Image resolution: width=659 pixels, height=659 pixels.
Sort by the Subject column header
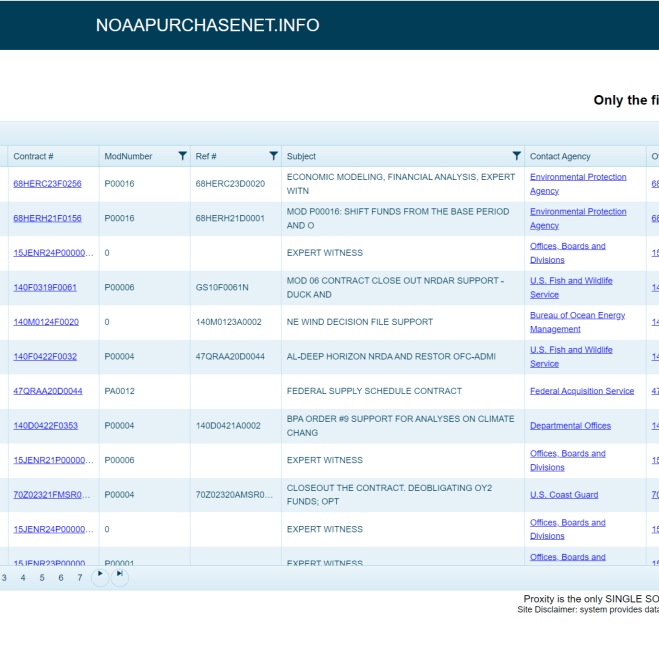[301, 156]
